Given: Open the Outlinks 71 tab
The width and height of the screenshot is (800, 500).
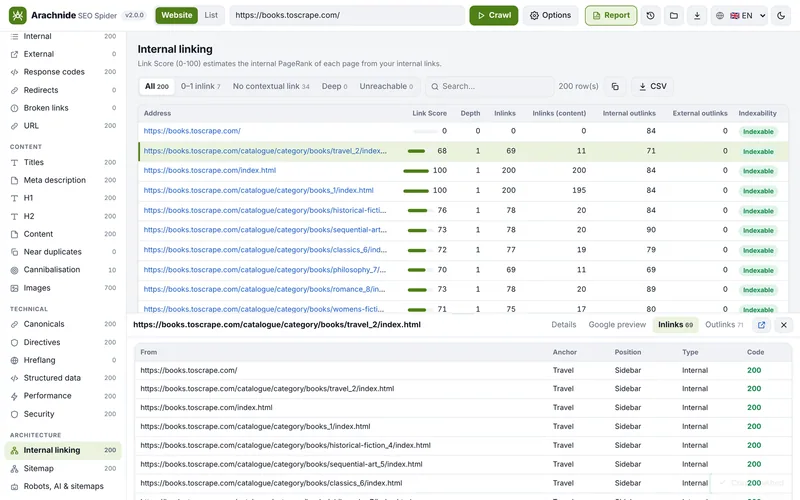Looking at the screenshot, I should click(x=724, y=324).
